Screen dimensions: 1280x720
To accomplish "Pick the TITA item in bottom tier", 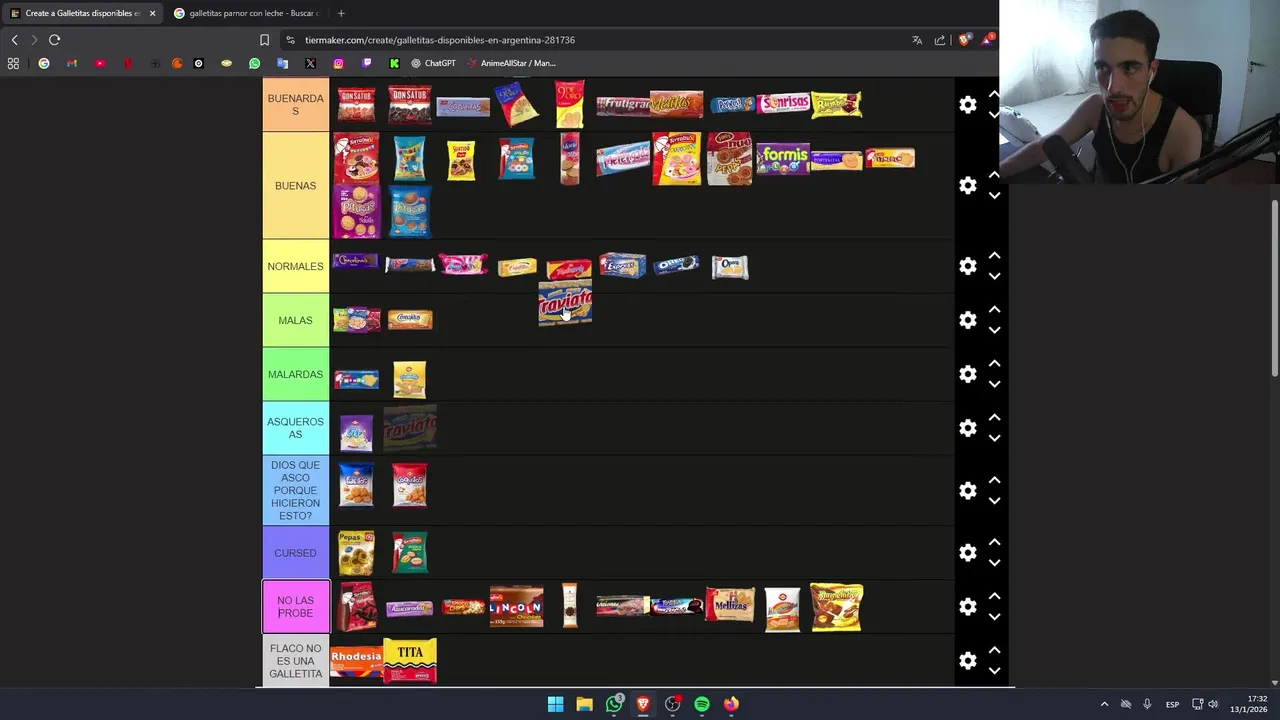I will click(410, 661).
